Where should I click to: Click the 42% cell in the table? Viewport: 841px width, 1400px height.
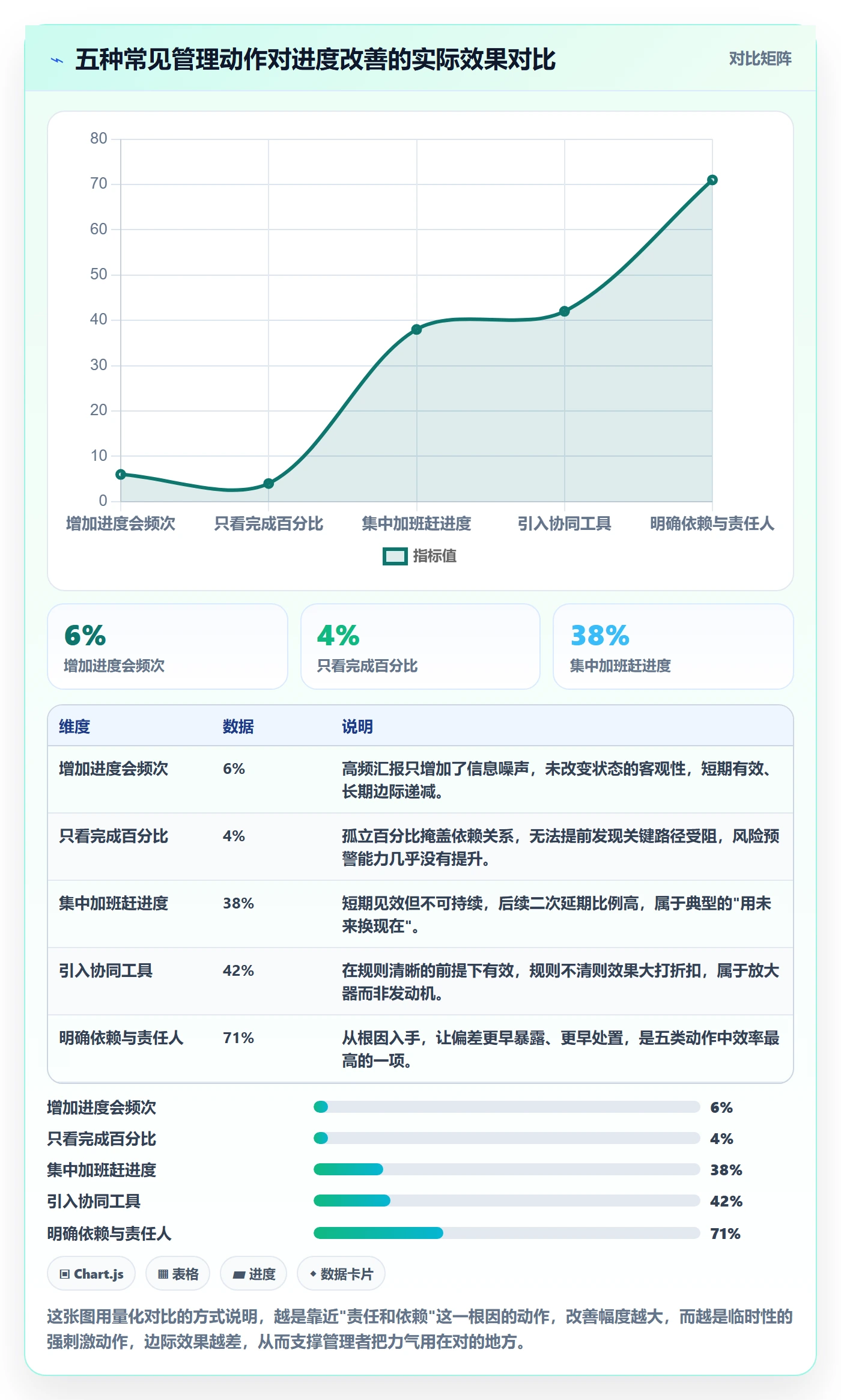238,970
